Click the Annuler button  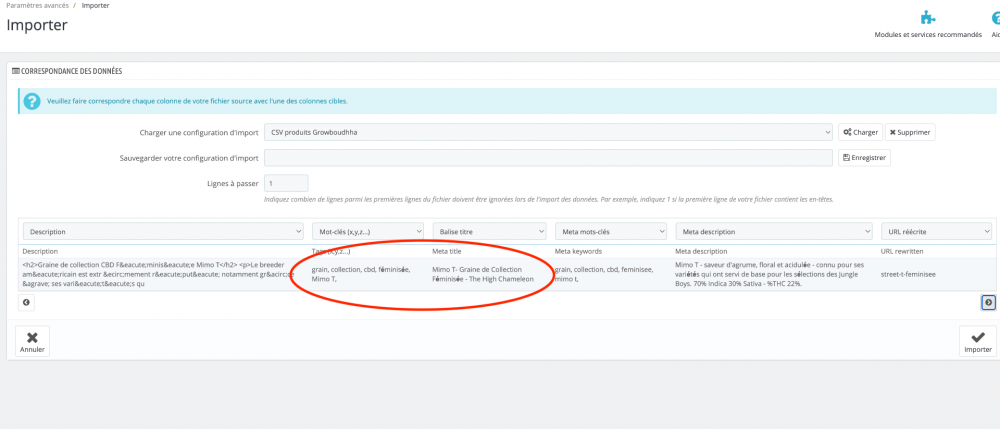[x=32, y=341]
